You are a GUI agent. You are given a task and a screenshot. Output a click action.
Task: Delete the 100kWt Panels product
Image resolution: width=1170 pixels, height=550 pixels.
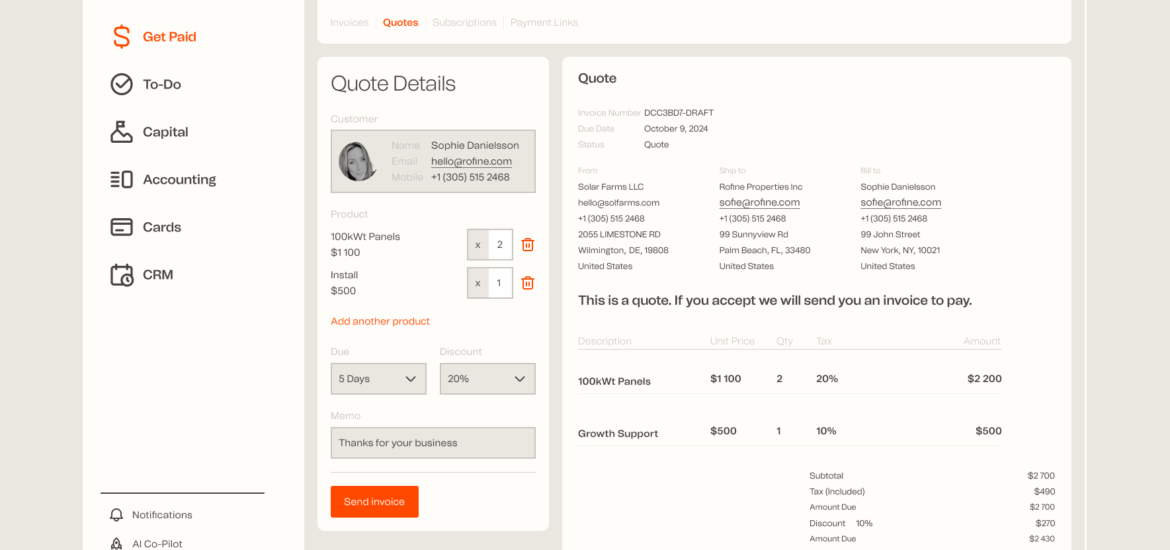pyautogui.click(x=528, y=245)
